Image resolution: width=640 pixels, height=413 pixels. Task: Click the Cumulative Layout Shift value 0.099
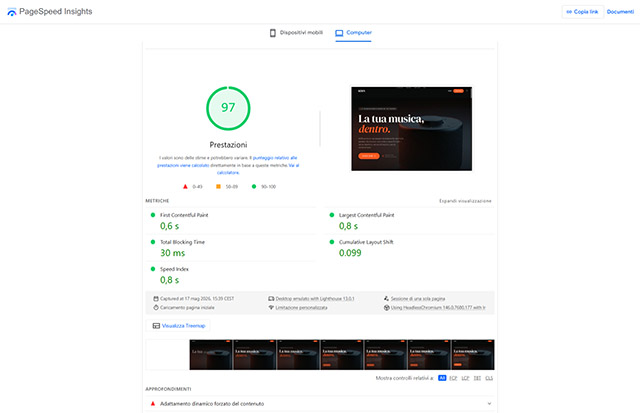pos(350,253)
